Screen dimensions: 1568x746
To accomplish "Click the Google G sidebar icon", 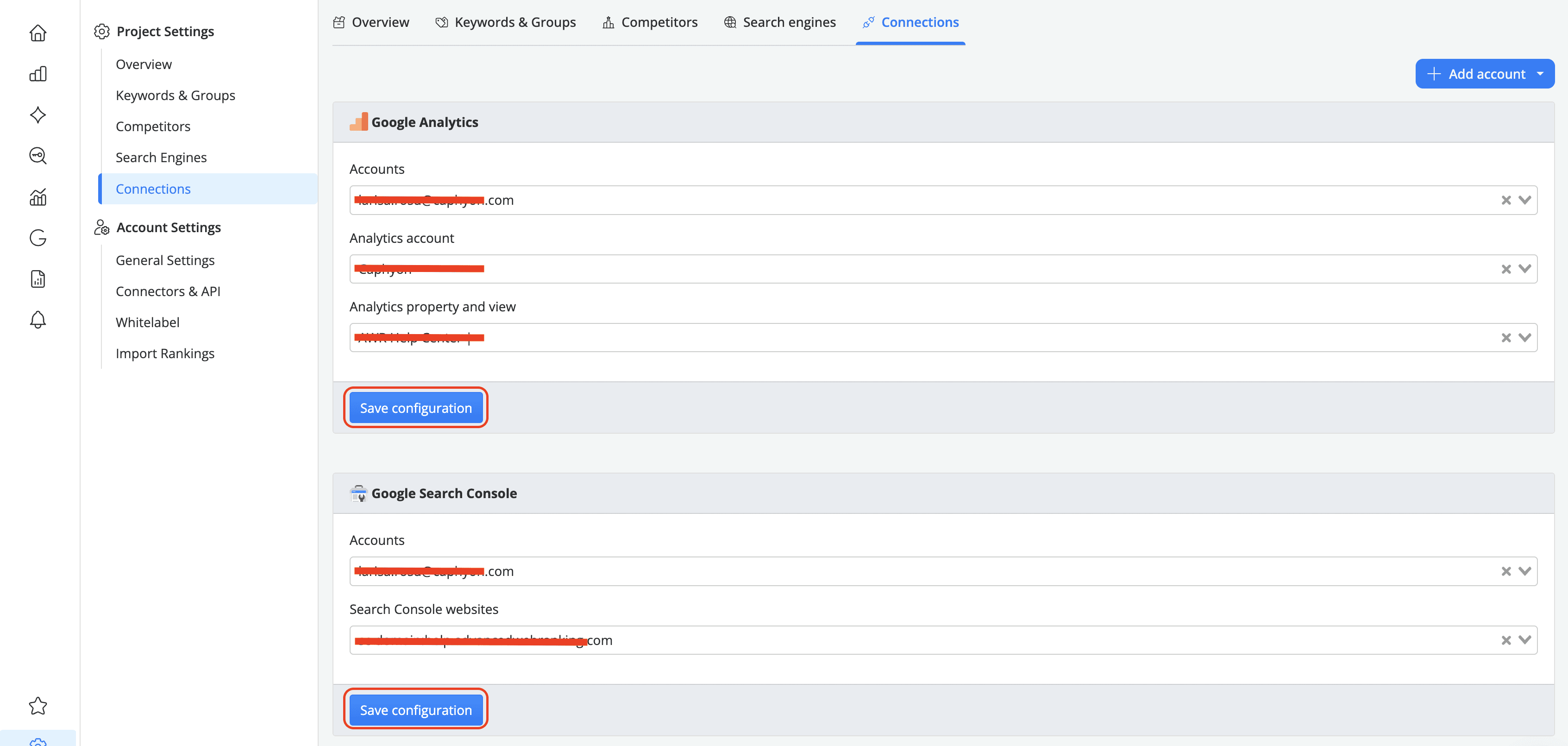I will (x=38, y=238).
